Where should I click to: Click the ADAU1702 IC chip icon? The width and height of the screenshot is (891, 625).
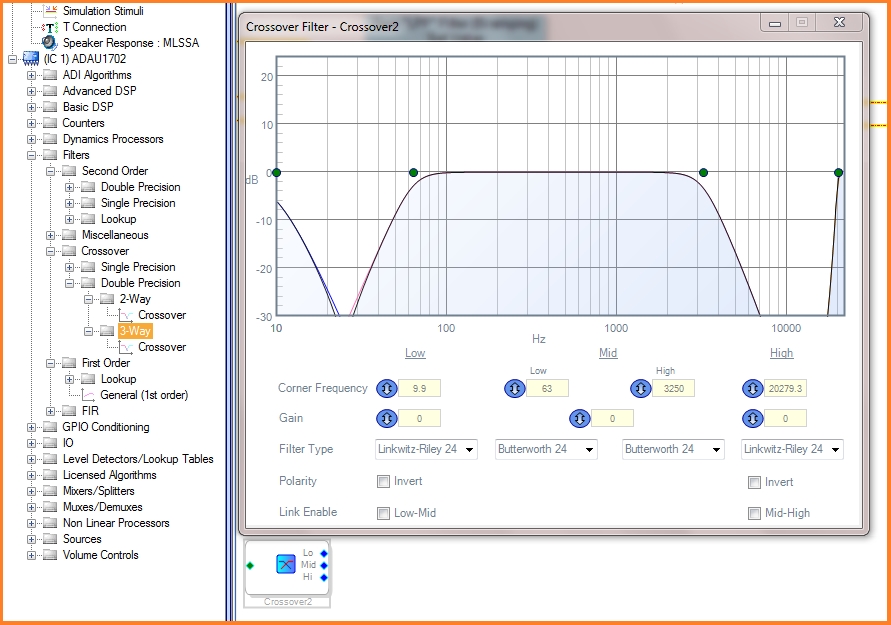pyautogui.click(x=31, y=59)
